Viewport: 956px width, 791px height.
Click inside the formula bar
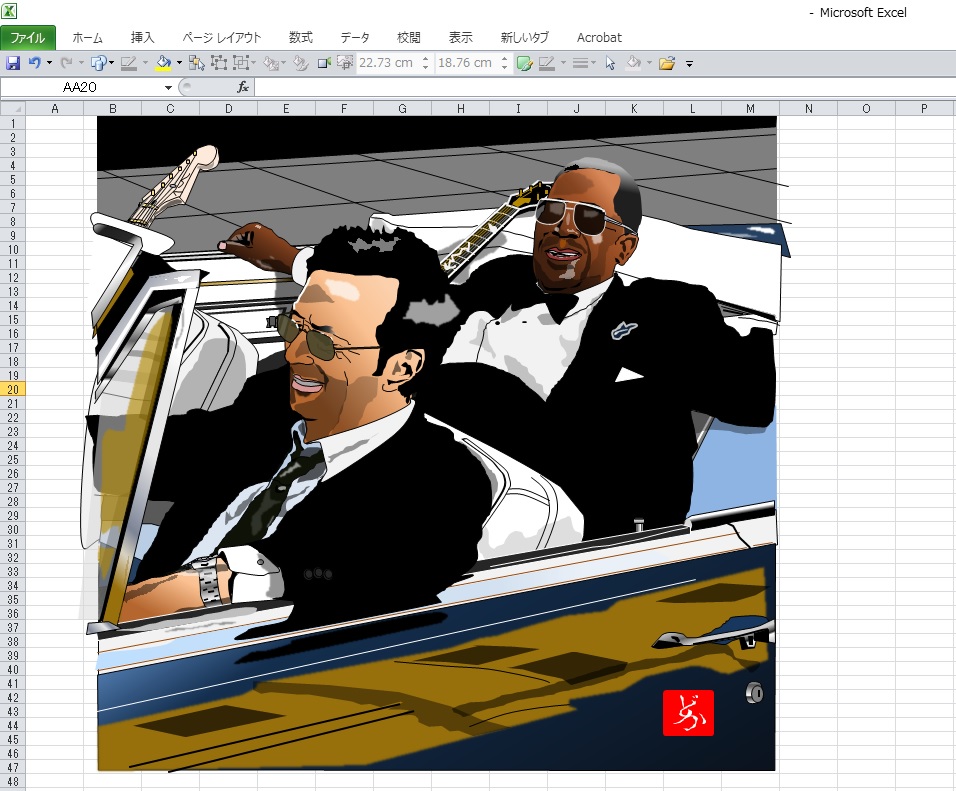pyautogui.click(x=604, y=87)
